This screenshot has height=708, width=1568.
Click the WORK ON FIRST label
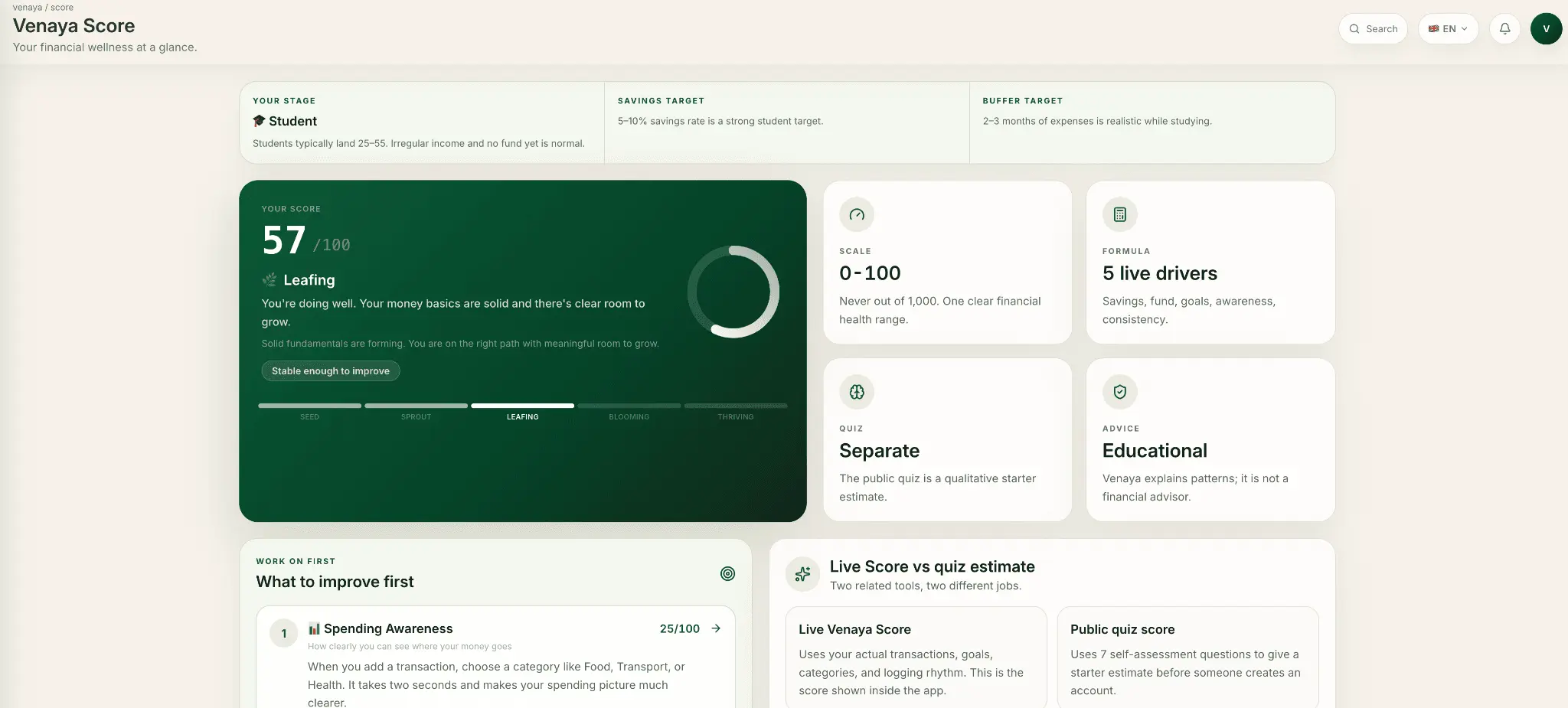296,561
